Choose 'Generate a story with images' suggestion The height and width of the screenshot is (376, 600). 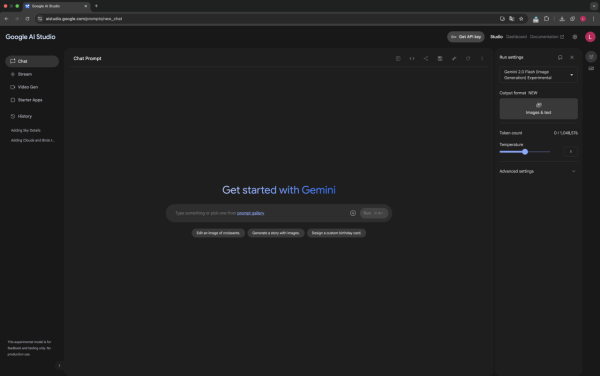coord(276,233)
